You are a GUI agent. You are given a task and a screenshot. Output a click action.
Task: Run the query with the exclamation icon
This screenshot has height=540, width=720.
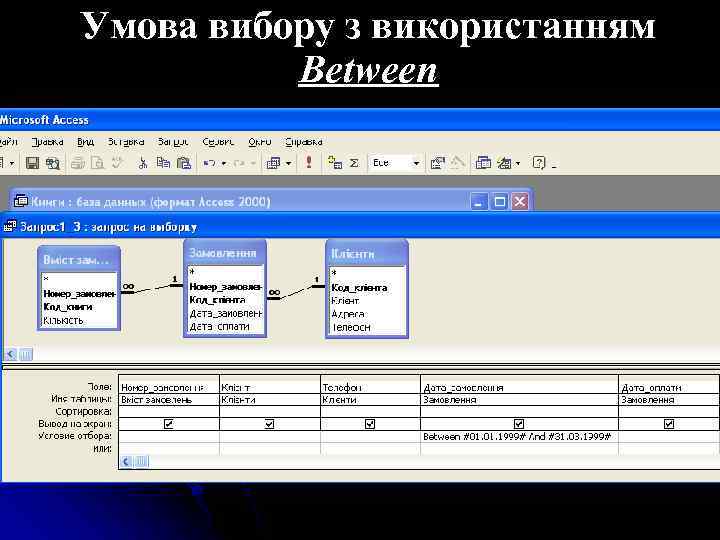[x=309, y=163]
